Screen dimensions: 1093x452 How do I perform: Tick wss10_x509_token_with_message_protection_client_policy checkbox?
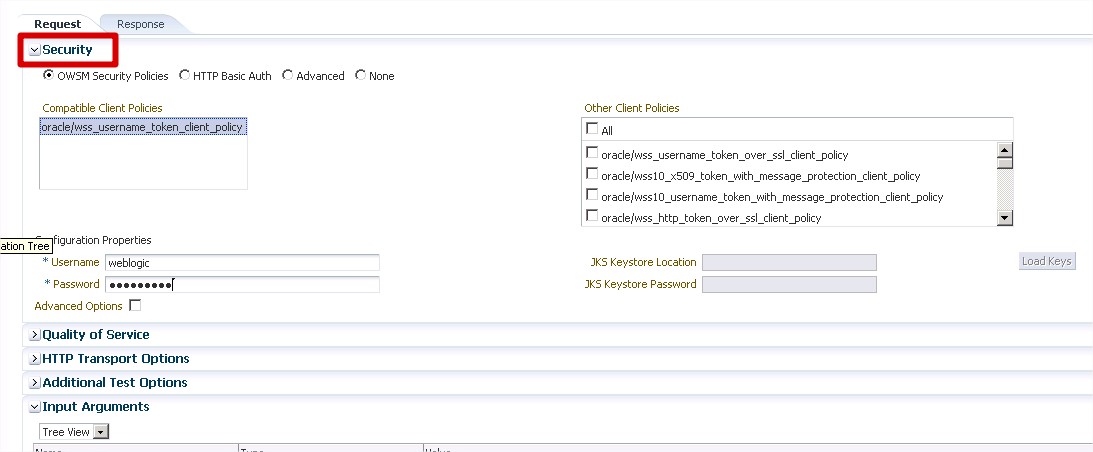click(592, 175)
